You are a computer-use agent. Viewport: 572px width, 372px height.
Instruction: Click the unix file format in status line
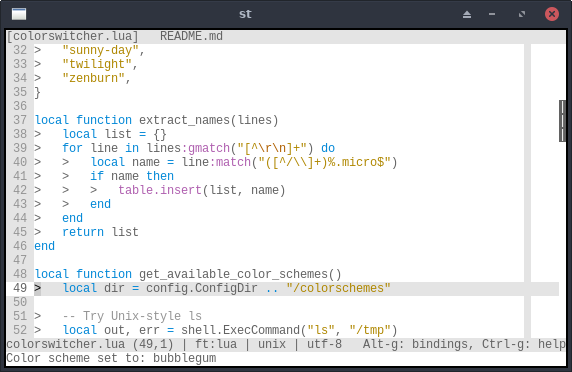pyautogui.click(x=272, y=344)
